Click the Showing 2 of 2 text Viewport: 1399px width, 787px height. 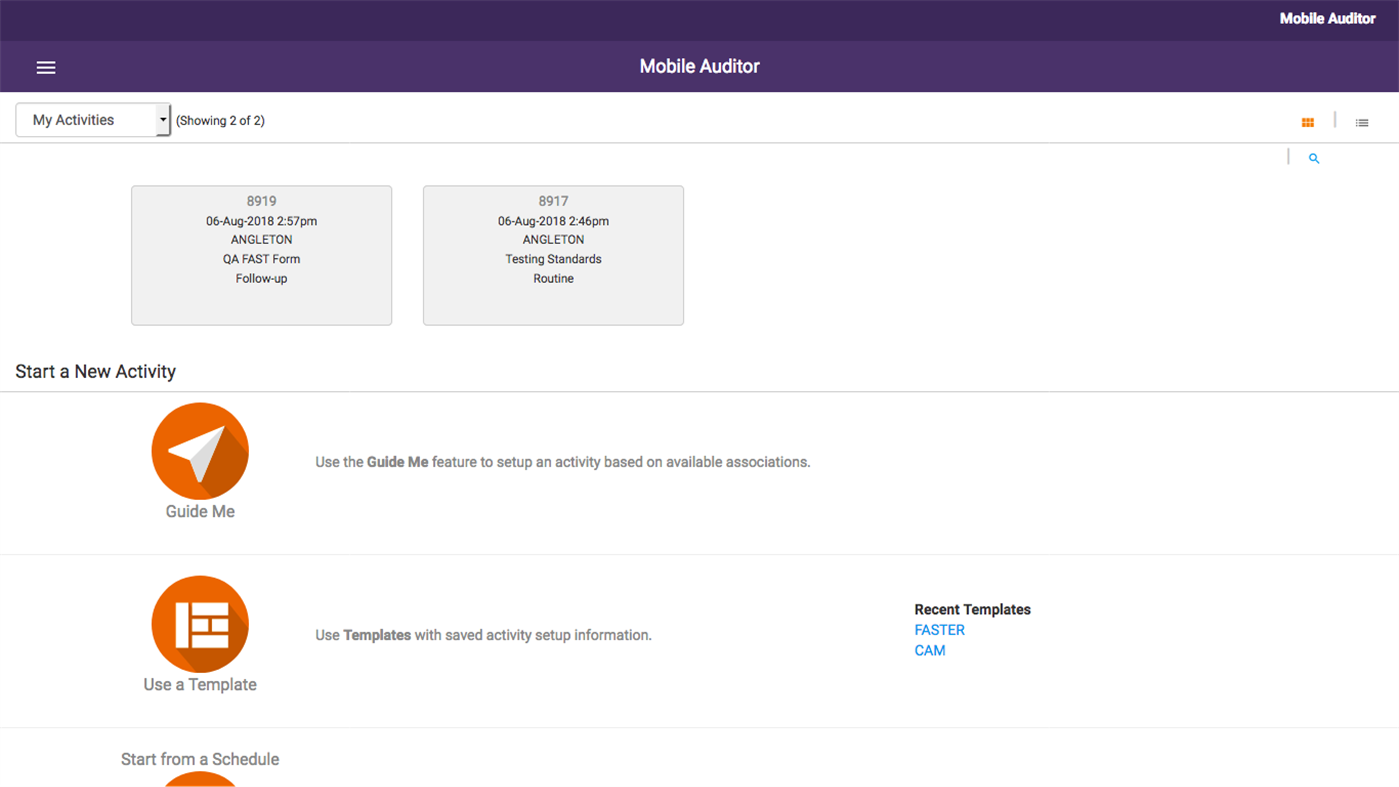[x=220, y=121]
